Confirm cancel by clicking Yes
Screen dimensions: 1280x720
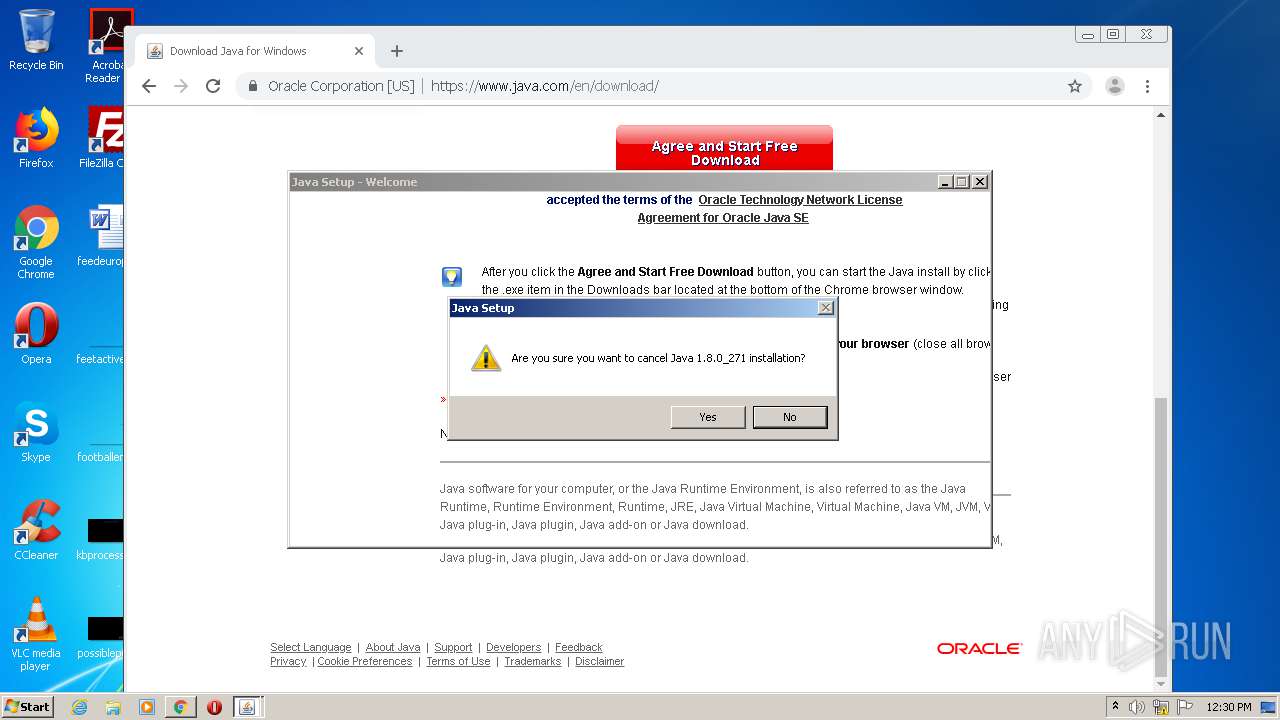(x=708, y=417)
